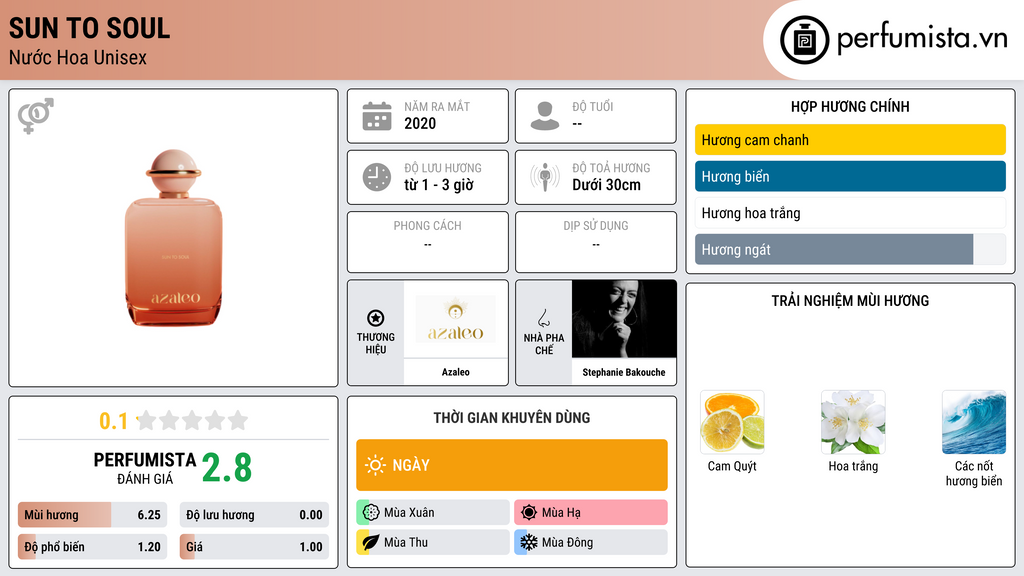Screen dimensions: 1024x576
Task: Click the nose perfumer icon
Action: 543,318
